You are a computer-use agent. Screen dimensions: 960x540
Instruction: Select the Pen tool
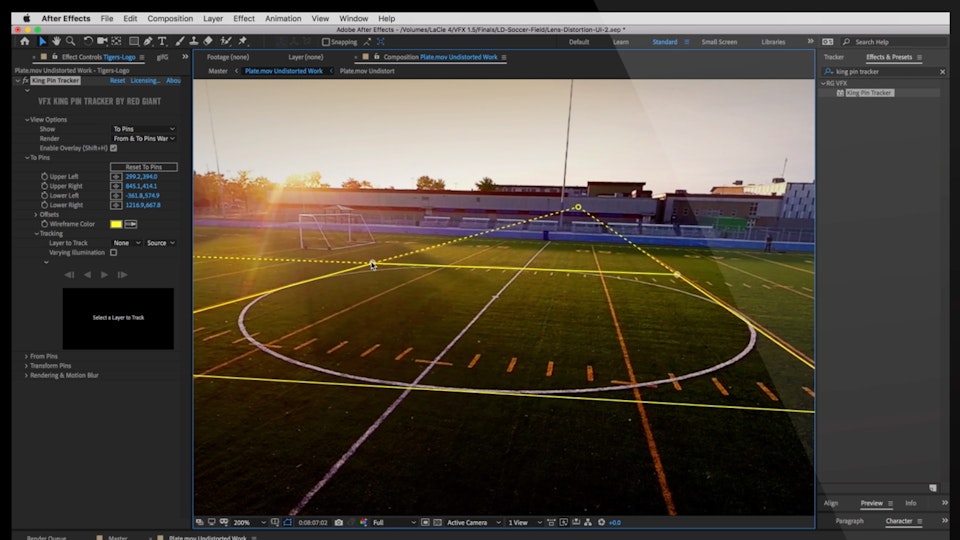tap(148, 41)
